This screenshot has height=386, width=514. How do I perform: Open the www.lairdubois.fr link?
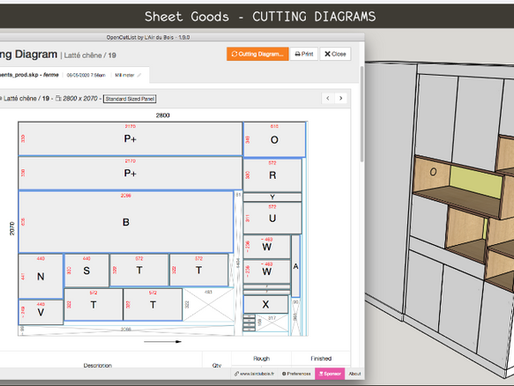coord(254,374)
